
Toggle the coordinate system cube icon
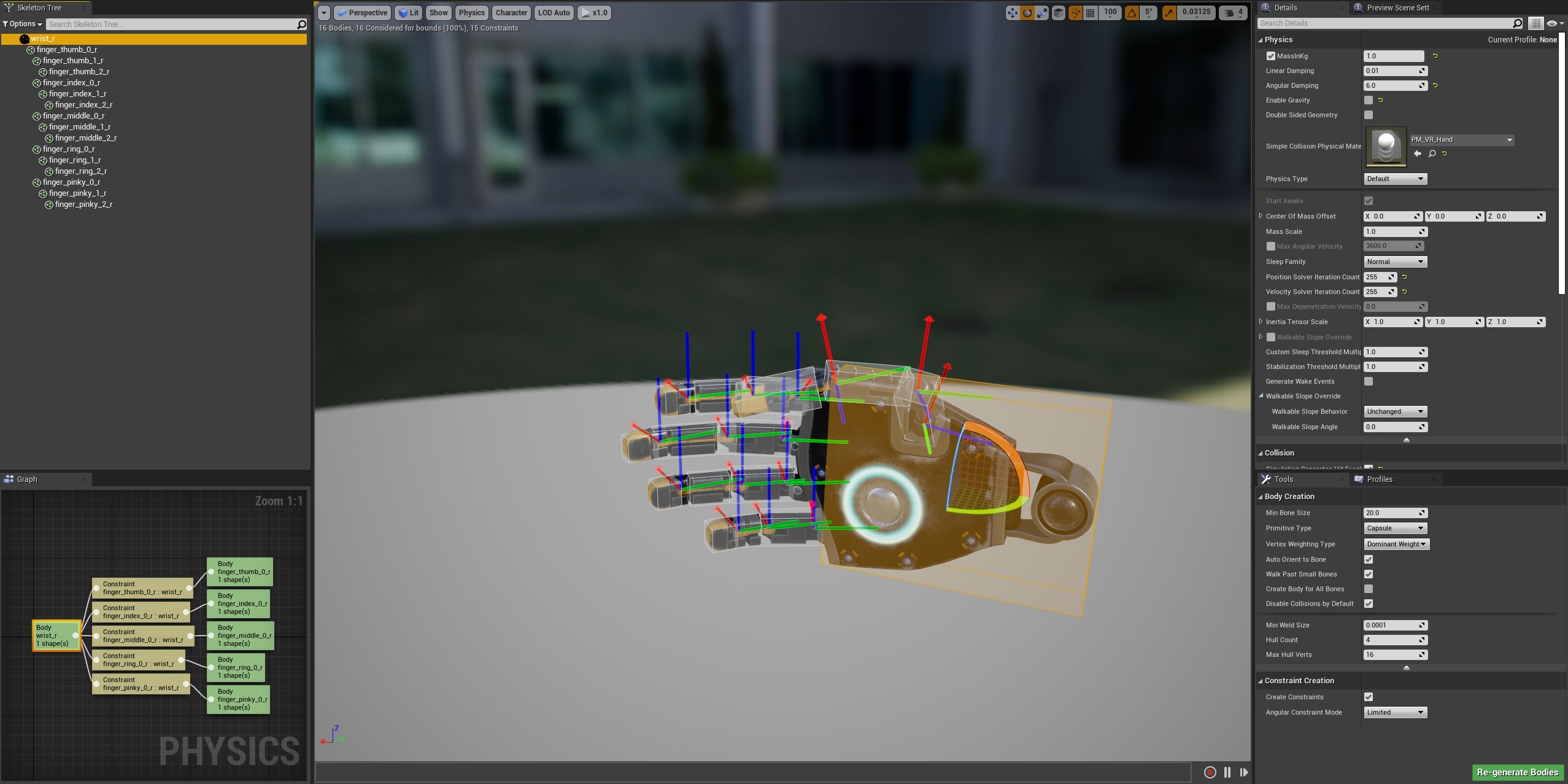[1059, 13]
